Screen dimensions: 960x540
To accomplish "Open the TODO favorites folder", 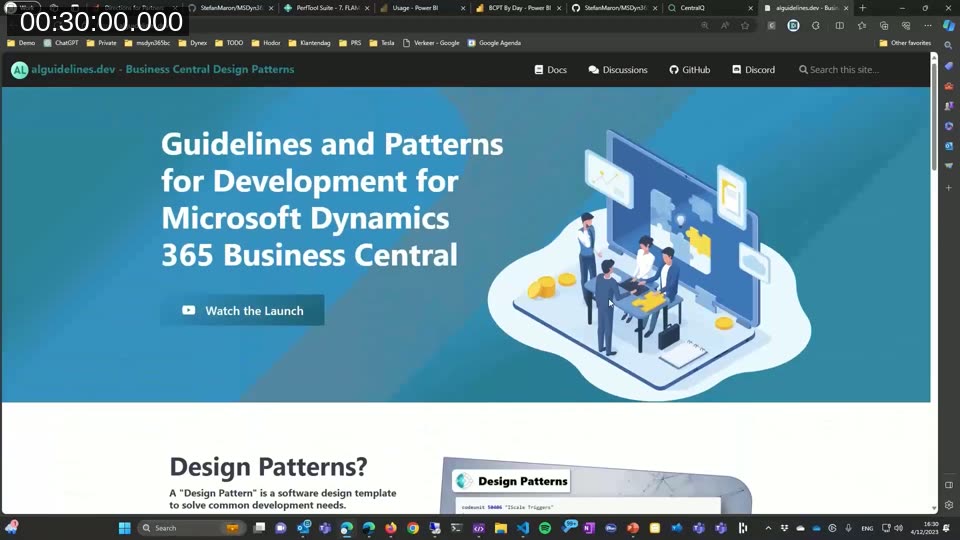I will [x=228, y=43].
